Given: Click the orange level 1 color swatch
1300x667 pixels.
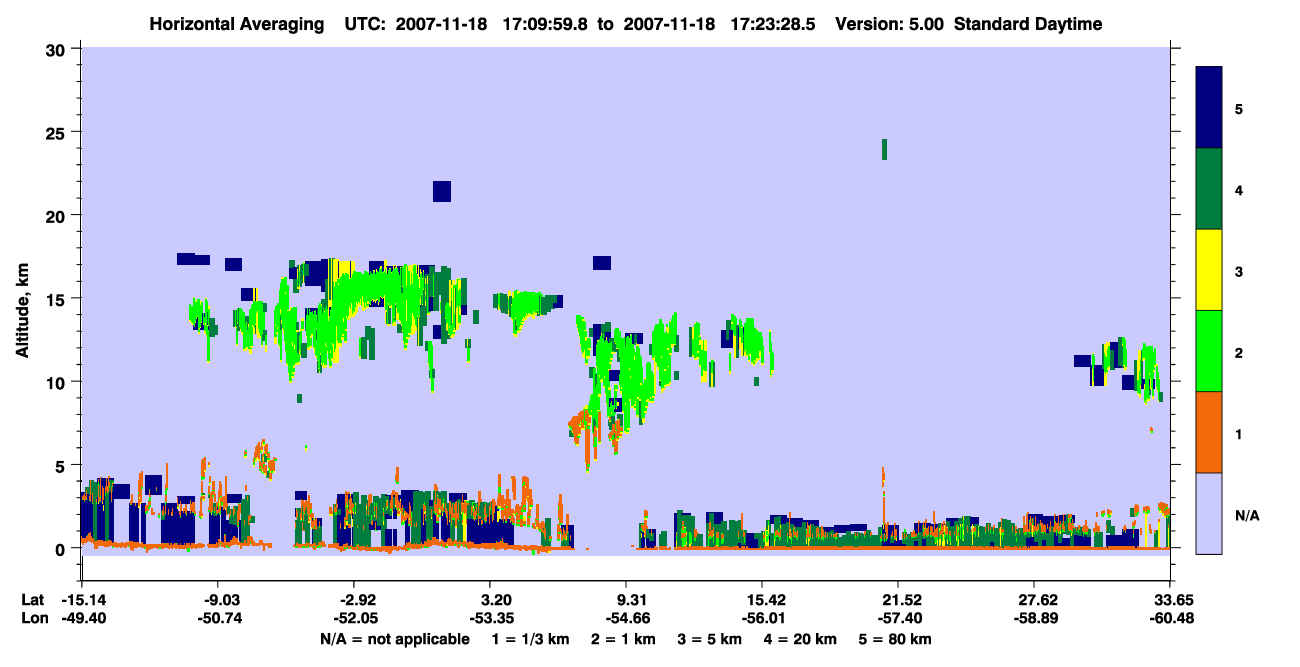Looking at the screenshot, I should pyautogui.click(x=1209, y=432).
